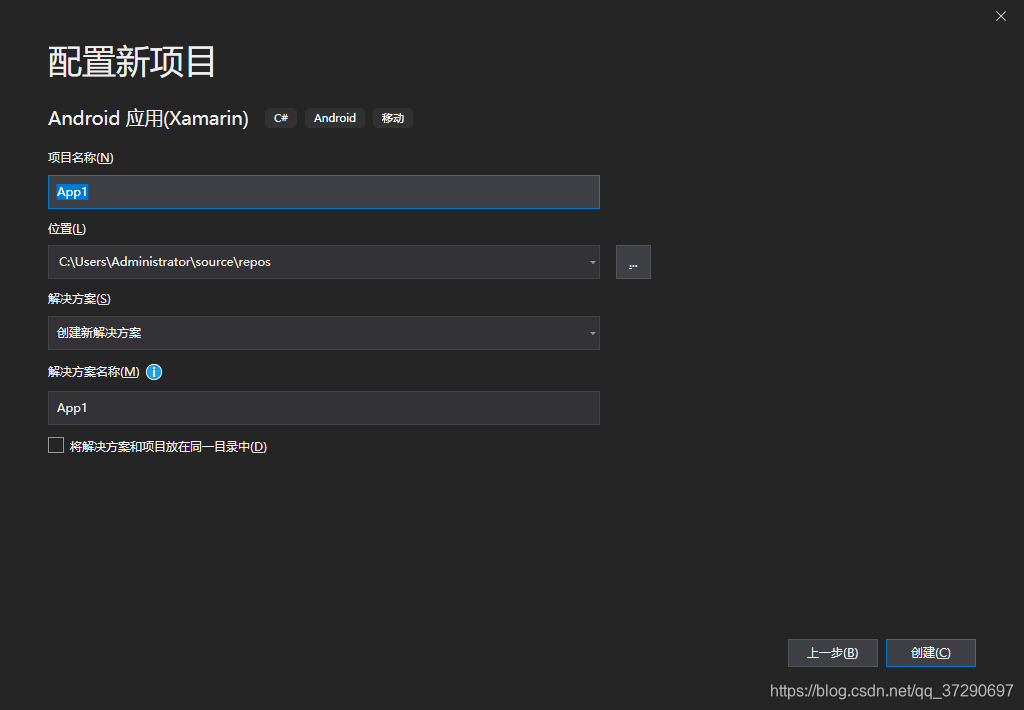Click the Android 应用(Xamarin) template title
The height and width of the screenshot is (710, 1024).
pyautogui.click(x=148, y=118)
